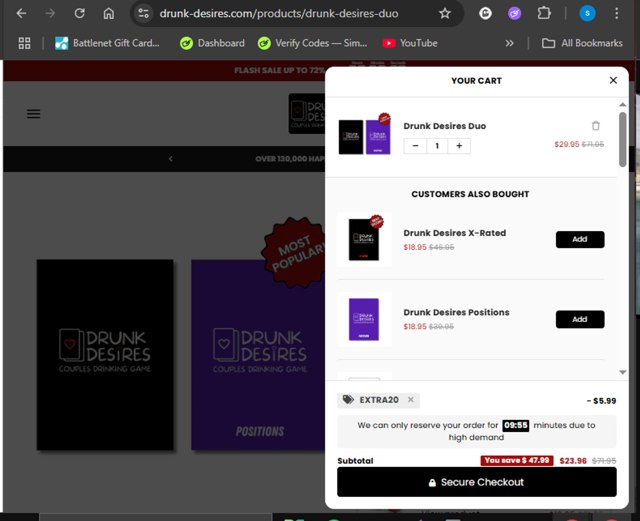640x521 pixels.
Task: Click the cart scrollbar up arrow
Action: [622, 105]
